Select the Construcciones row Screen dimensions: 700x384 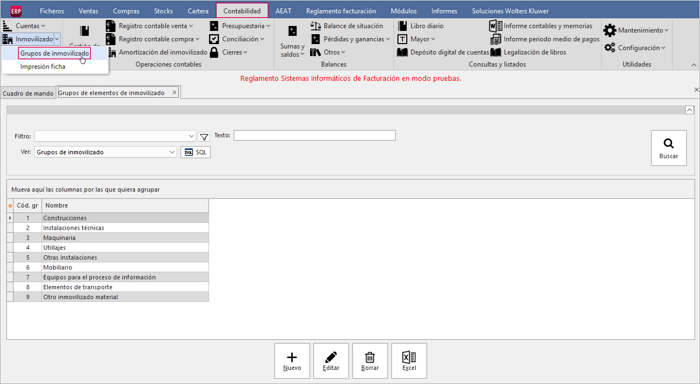point(108,218)
